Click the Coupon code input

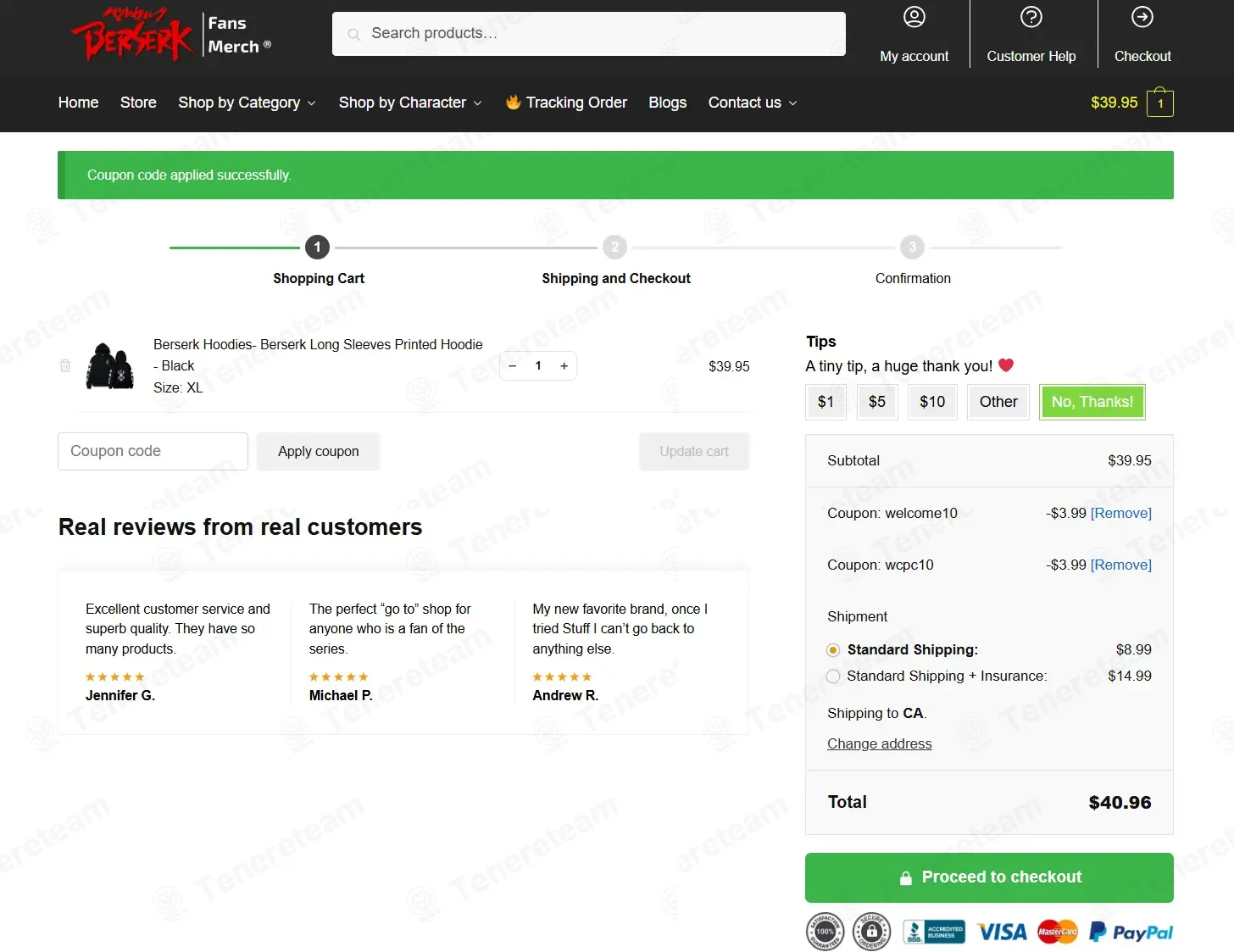153,451
